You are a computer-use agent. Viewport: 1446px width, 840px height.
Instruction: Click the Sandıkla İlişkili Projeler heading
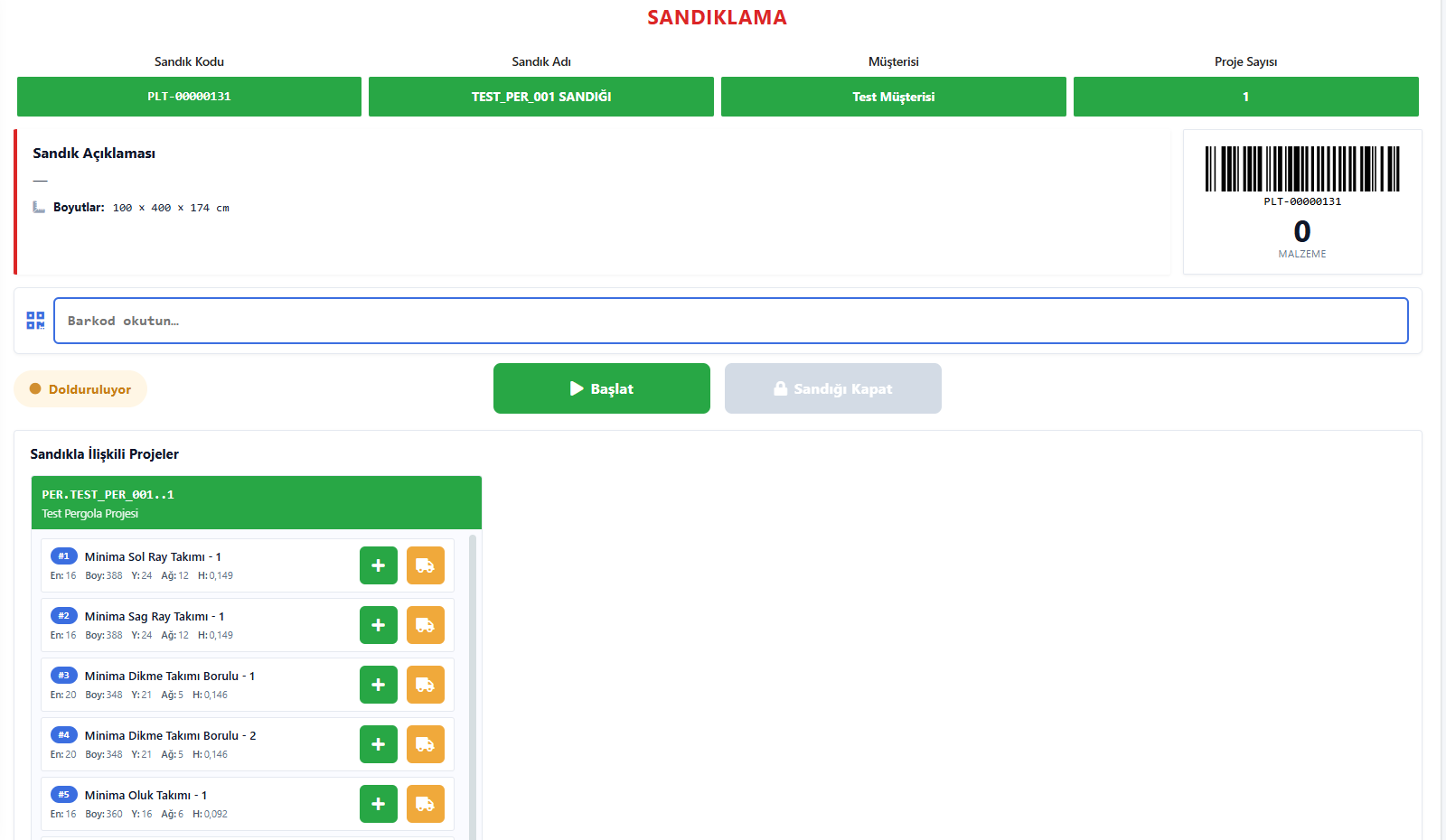pos(105,454)
